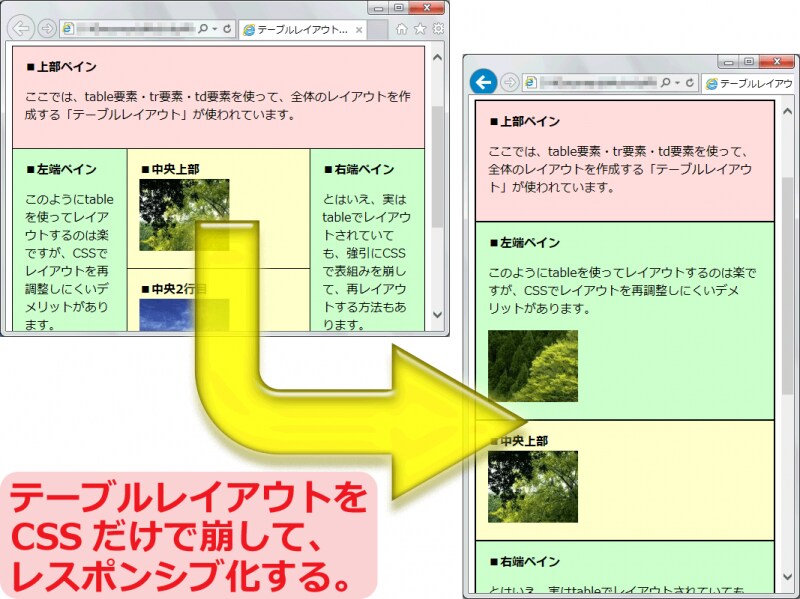Click Back button in left browser window
This screenshot has width=800, height=599.
tap(21, 29)
